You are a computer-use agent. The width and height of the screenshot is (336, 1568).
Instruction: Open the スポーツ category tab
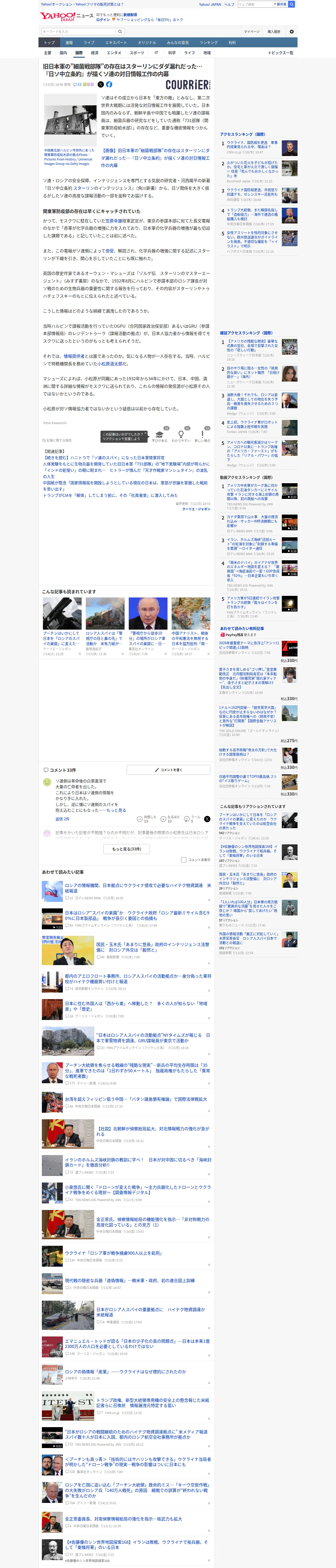[137, 53]
